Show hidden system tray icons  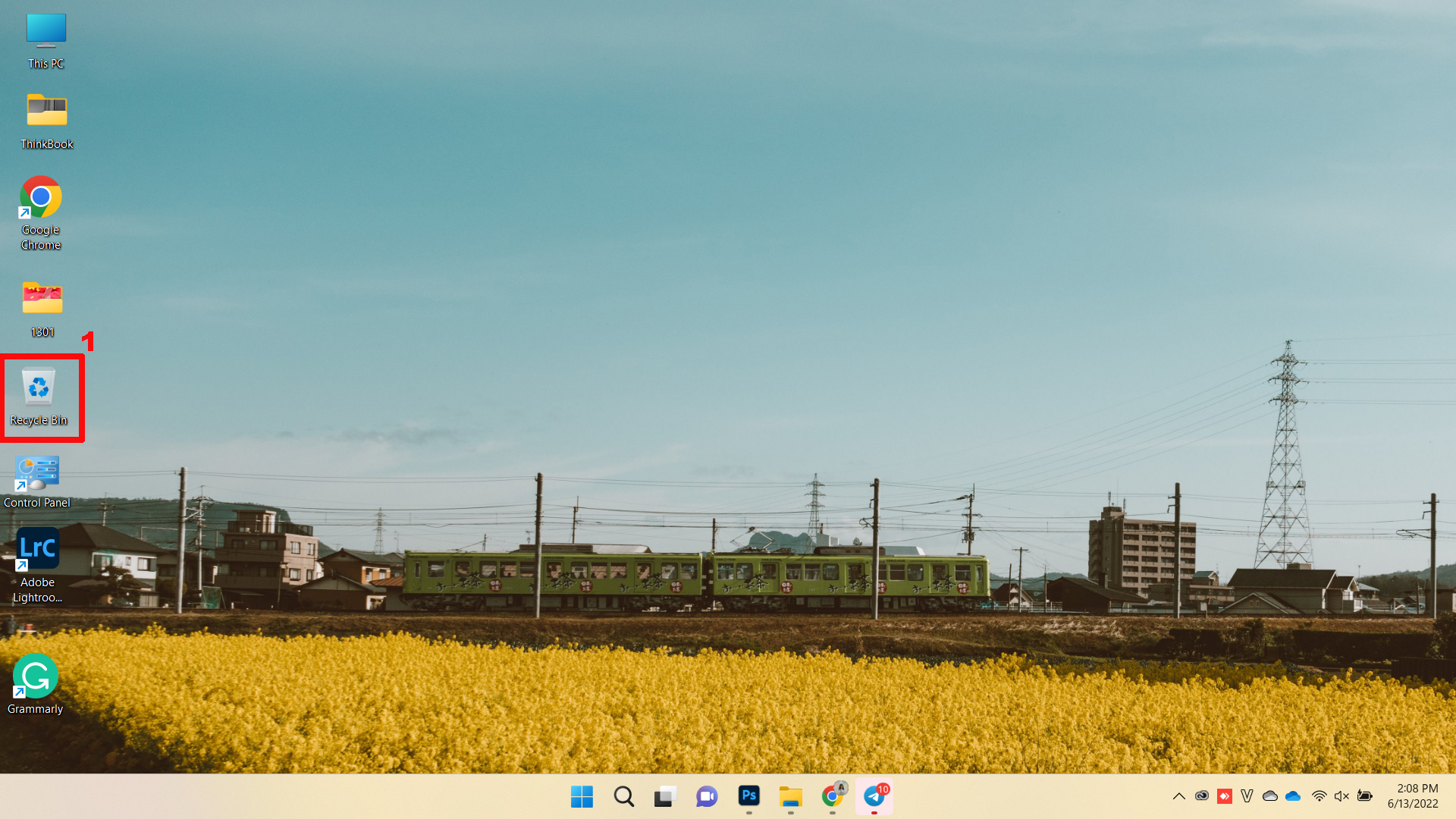point(1178,796)
